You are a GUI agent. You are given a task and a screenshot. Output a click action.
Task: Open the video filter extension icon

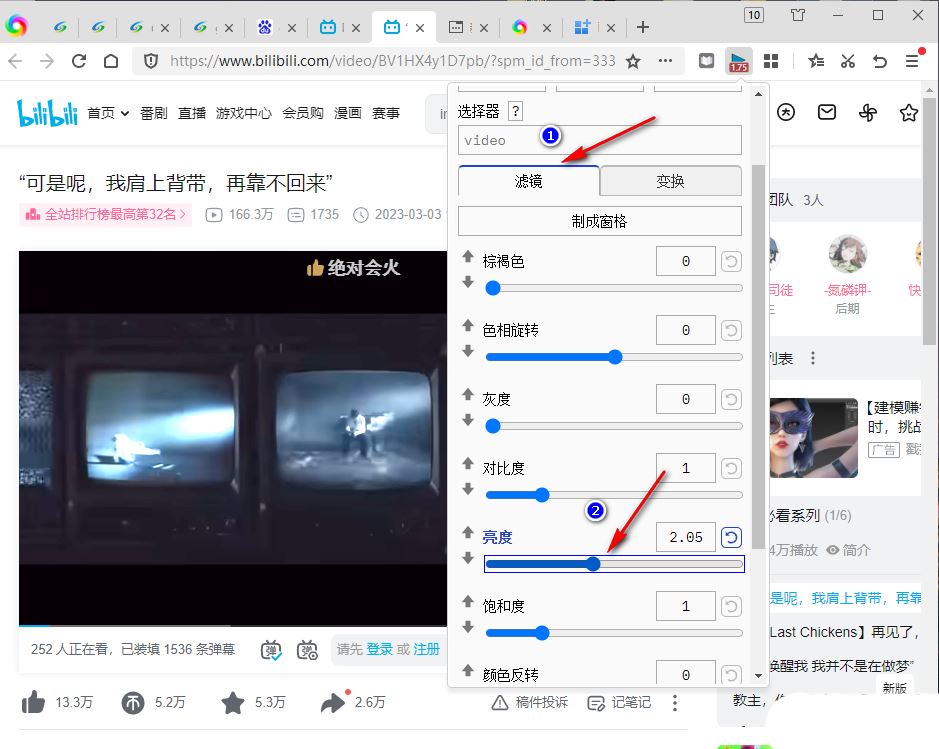[x=738, y=61]
